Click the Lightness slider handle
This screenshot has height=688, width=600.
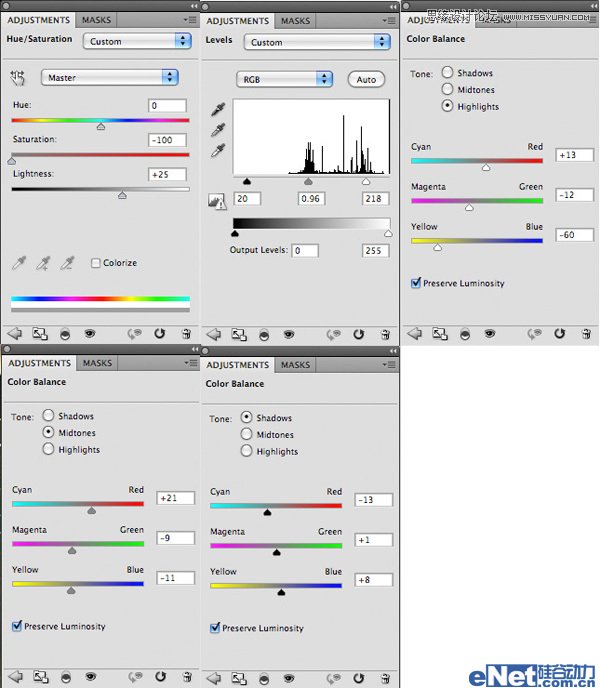122,195
